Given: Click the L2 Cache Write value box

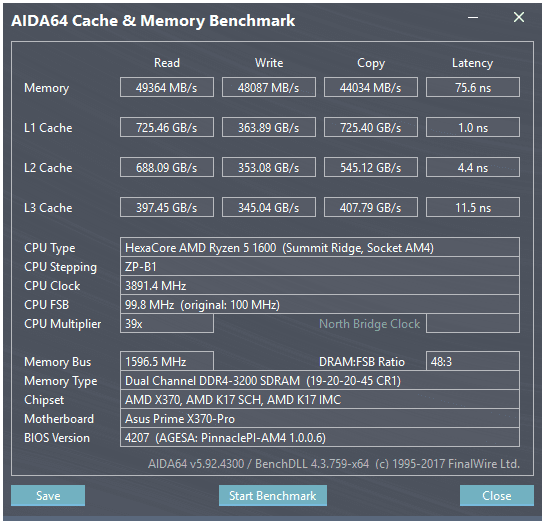Looking at the screenshot, I should coord(269,167).
